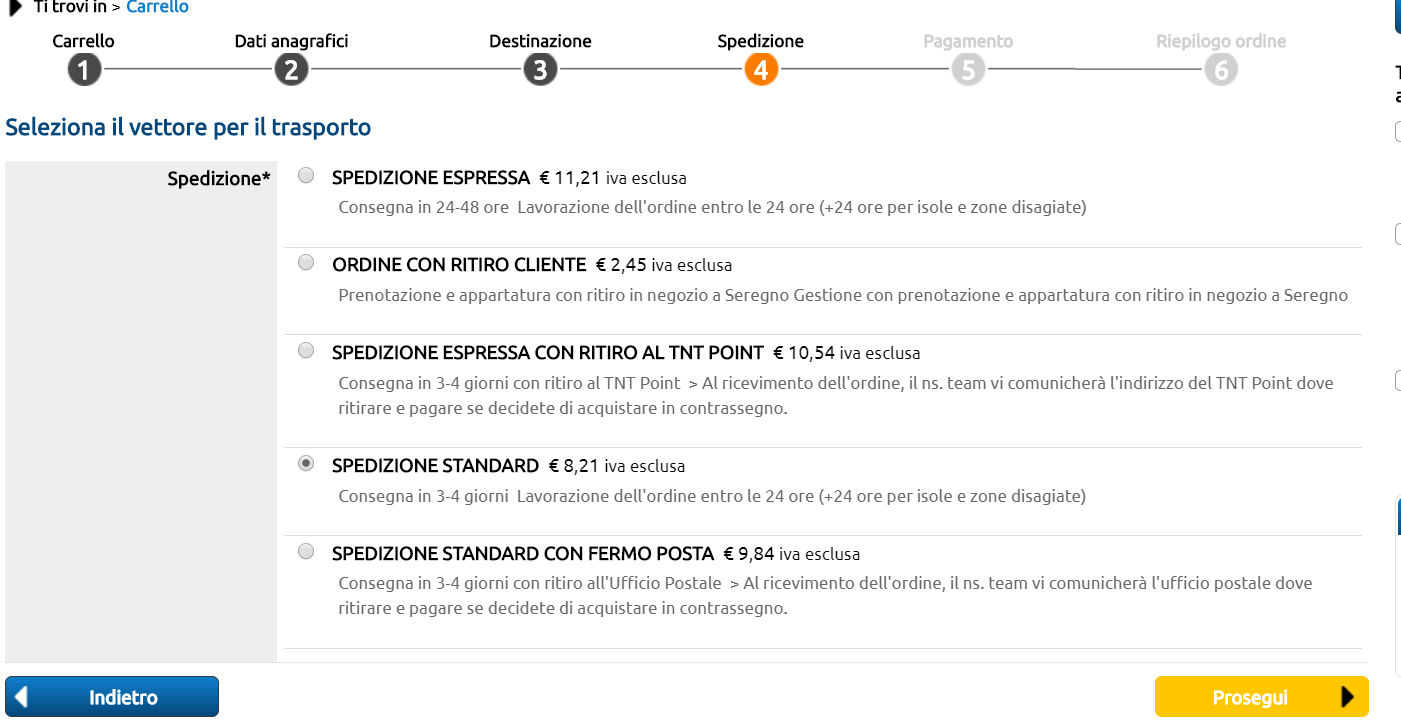Screen dimensions: 1401x723
Task: Click orange step 4 Spedizione circle
Action: tap(761, 70)
